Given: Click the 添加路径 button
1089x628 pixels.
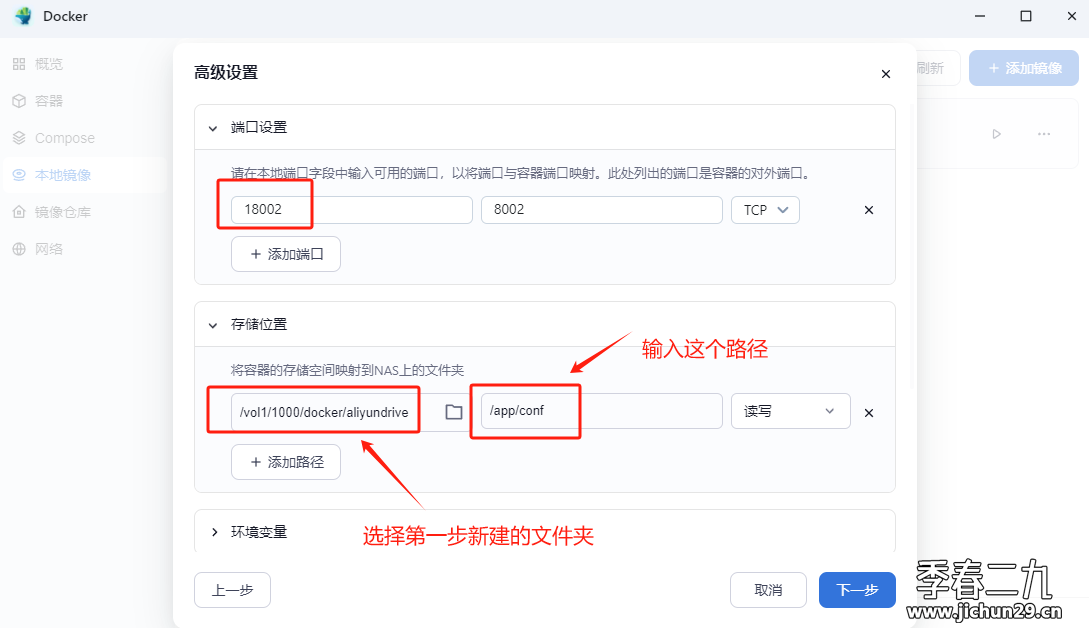Looking at the screenshot, I should point(286,462).
